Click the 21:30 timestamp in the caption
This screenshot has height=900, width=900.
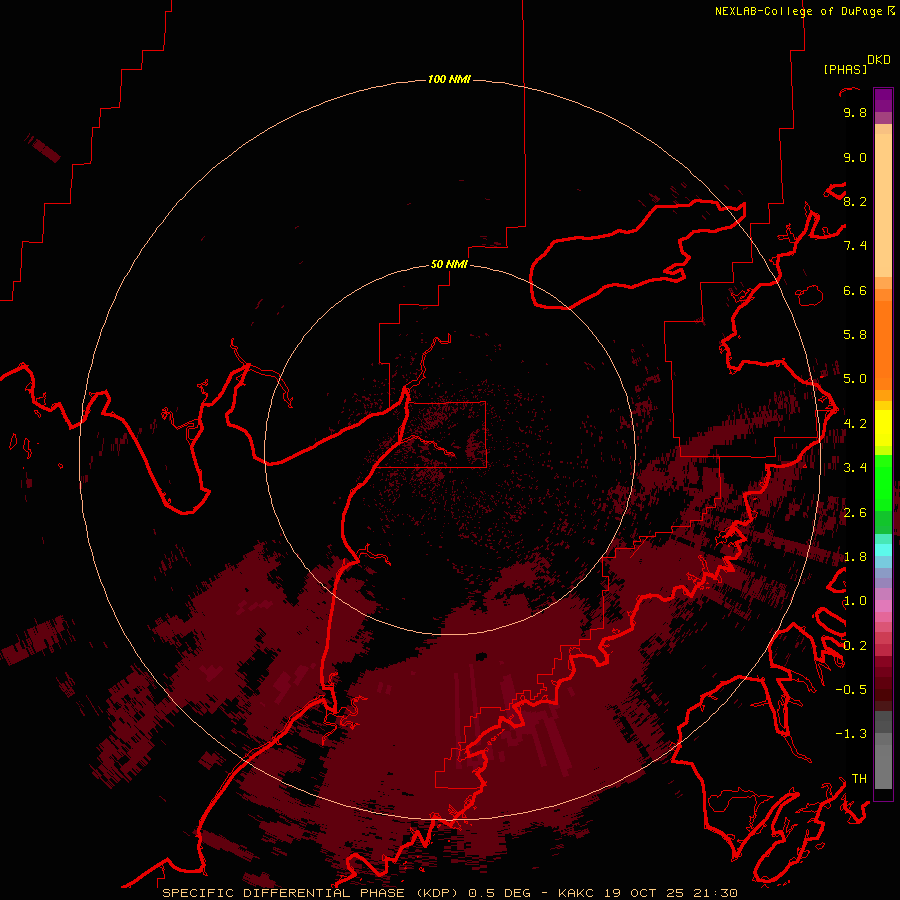716,893
